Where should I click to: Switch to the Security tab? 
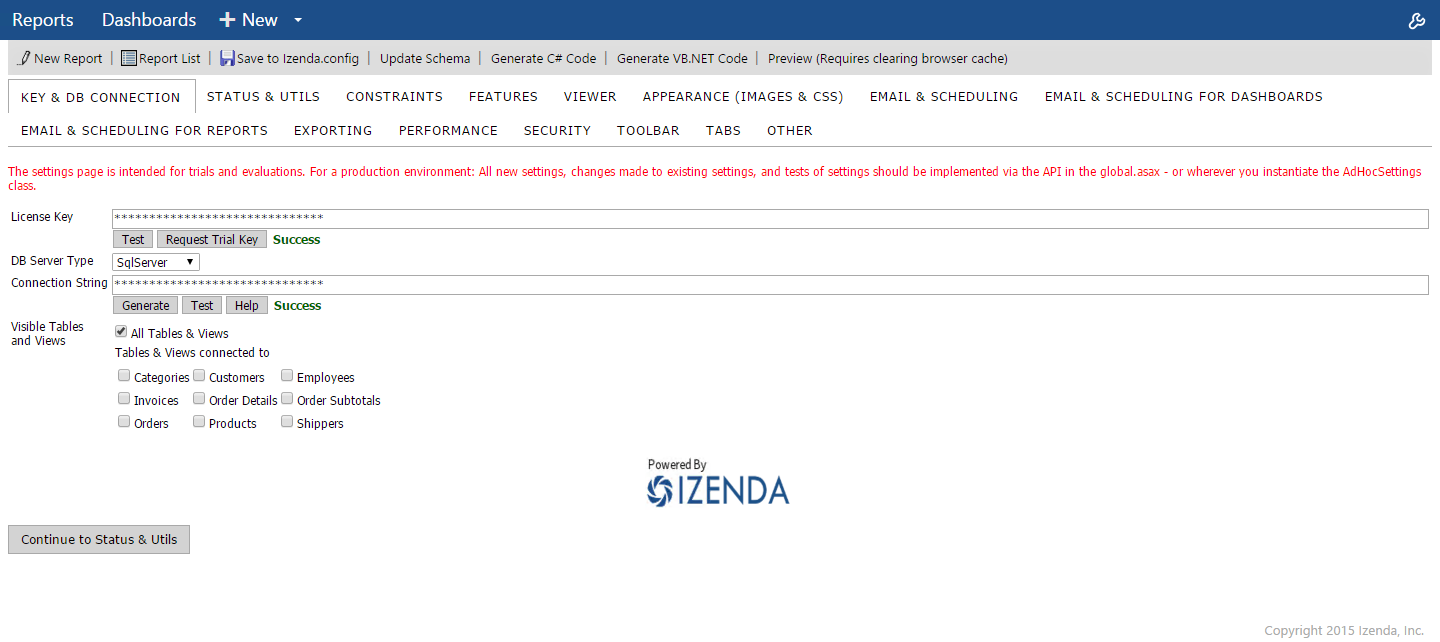[x=557, y=131]
